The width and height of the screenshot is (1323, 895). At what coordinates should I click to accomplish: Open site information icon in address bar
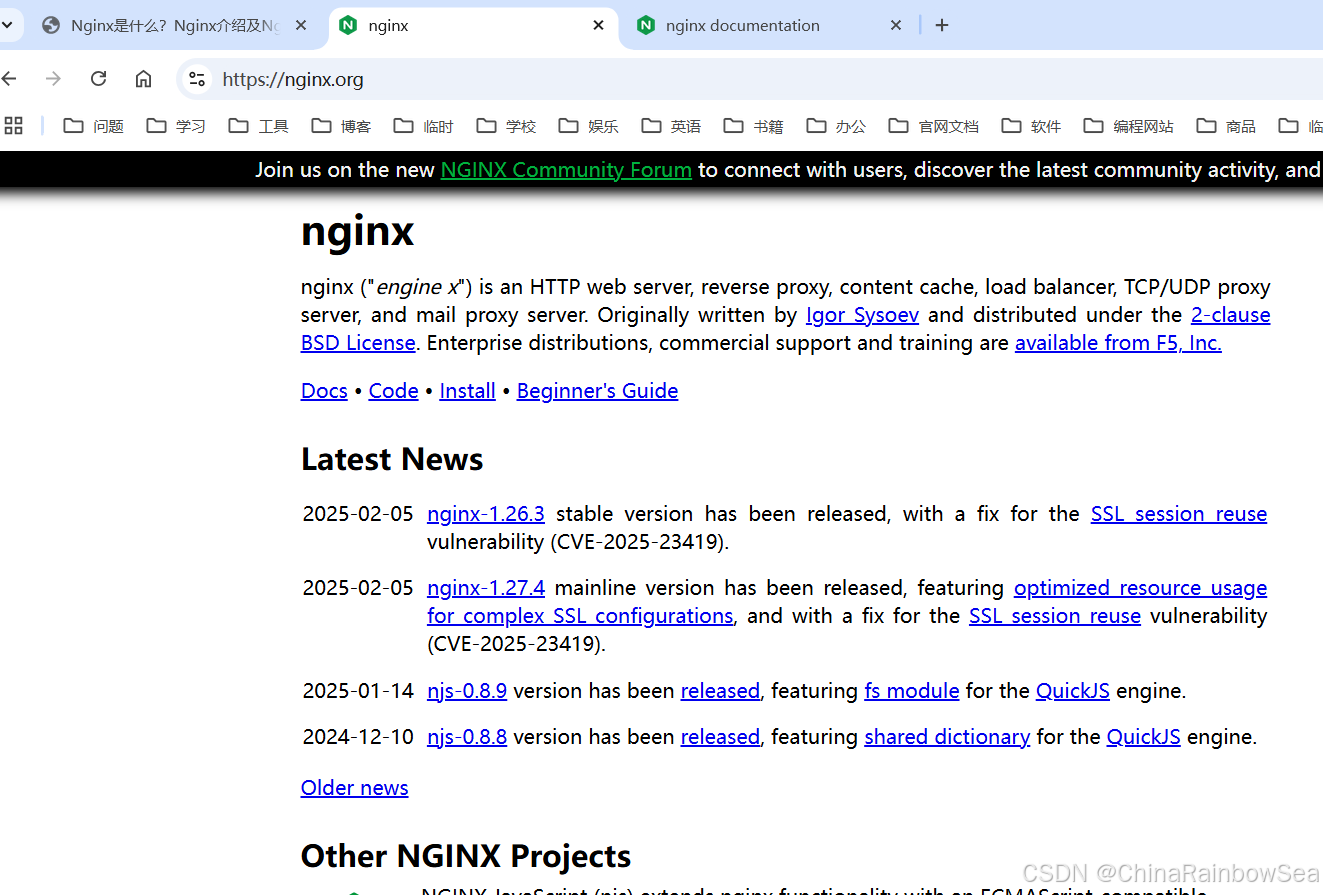(197, 79)
